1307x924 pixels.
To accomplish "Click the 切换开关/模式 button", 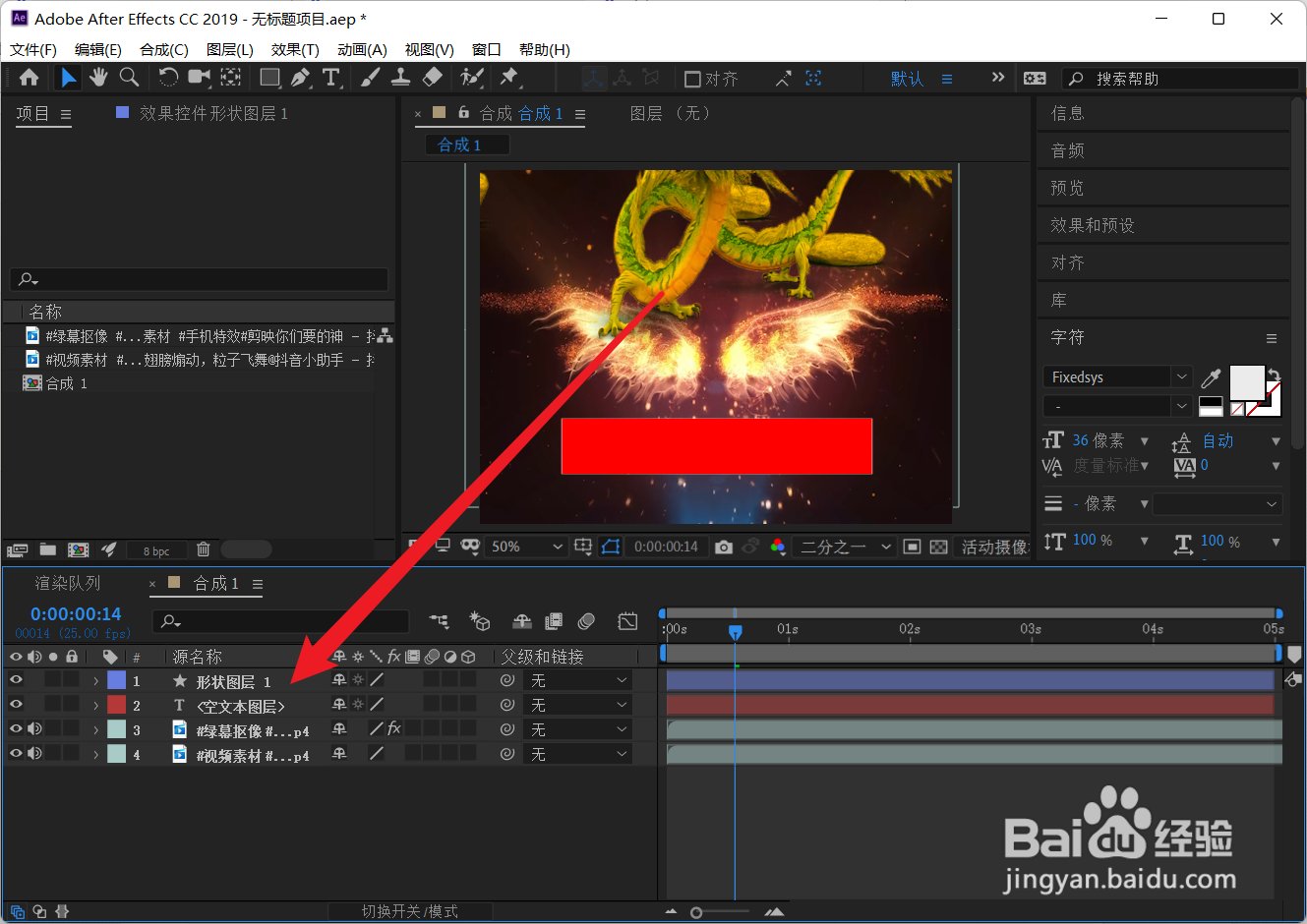I will click(x=409, y=911).
